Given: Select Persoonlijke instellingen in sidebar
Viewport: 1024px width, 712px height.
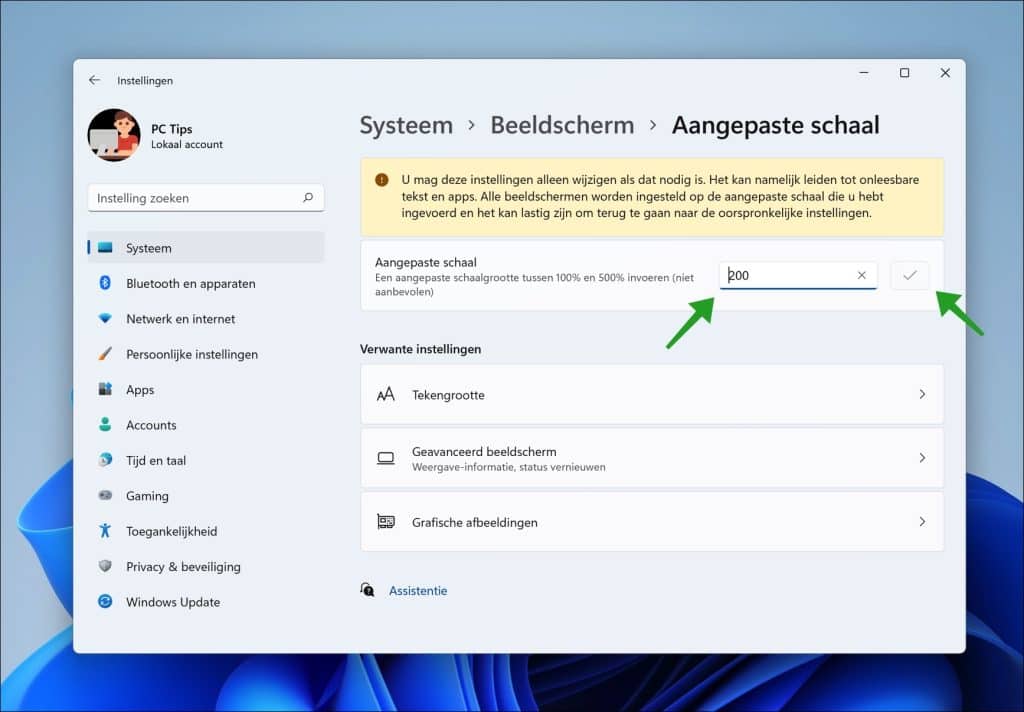Looking at the screenshot, I should point(191,354).
